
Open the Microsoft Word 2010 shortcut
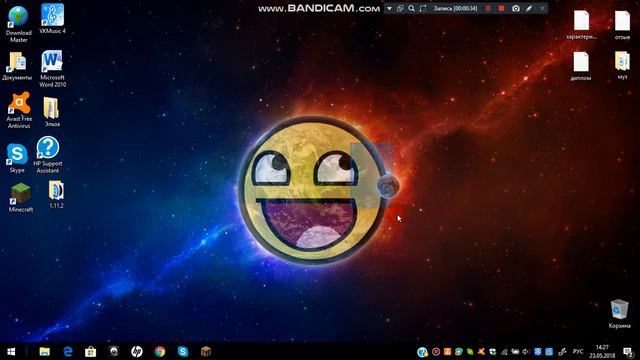tap(52, 69)
